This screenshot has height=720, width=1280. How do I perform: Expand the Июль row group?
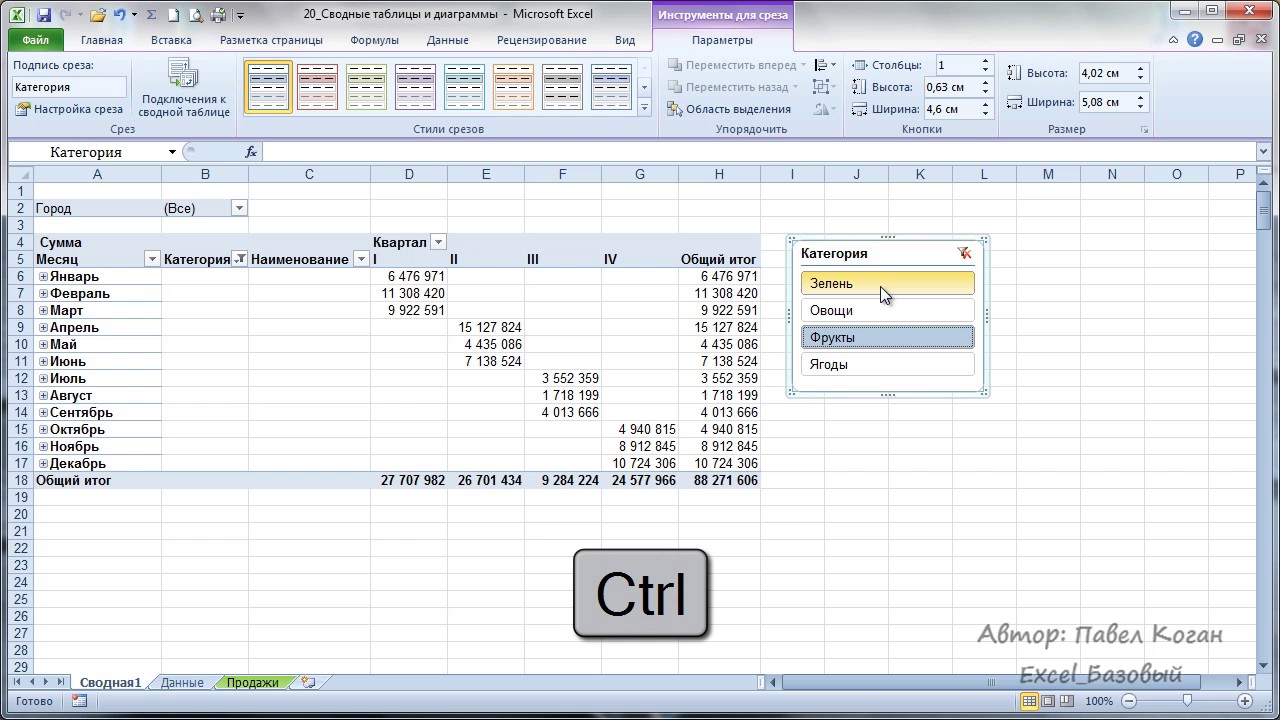point(43,379)
